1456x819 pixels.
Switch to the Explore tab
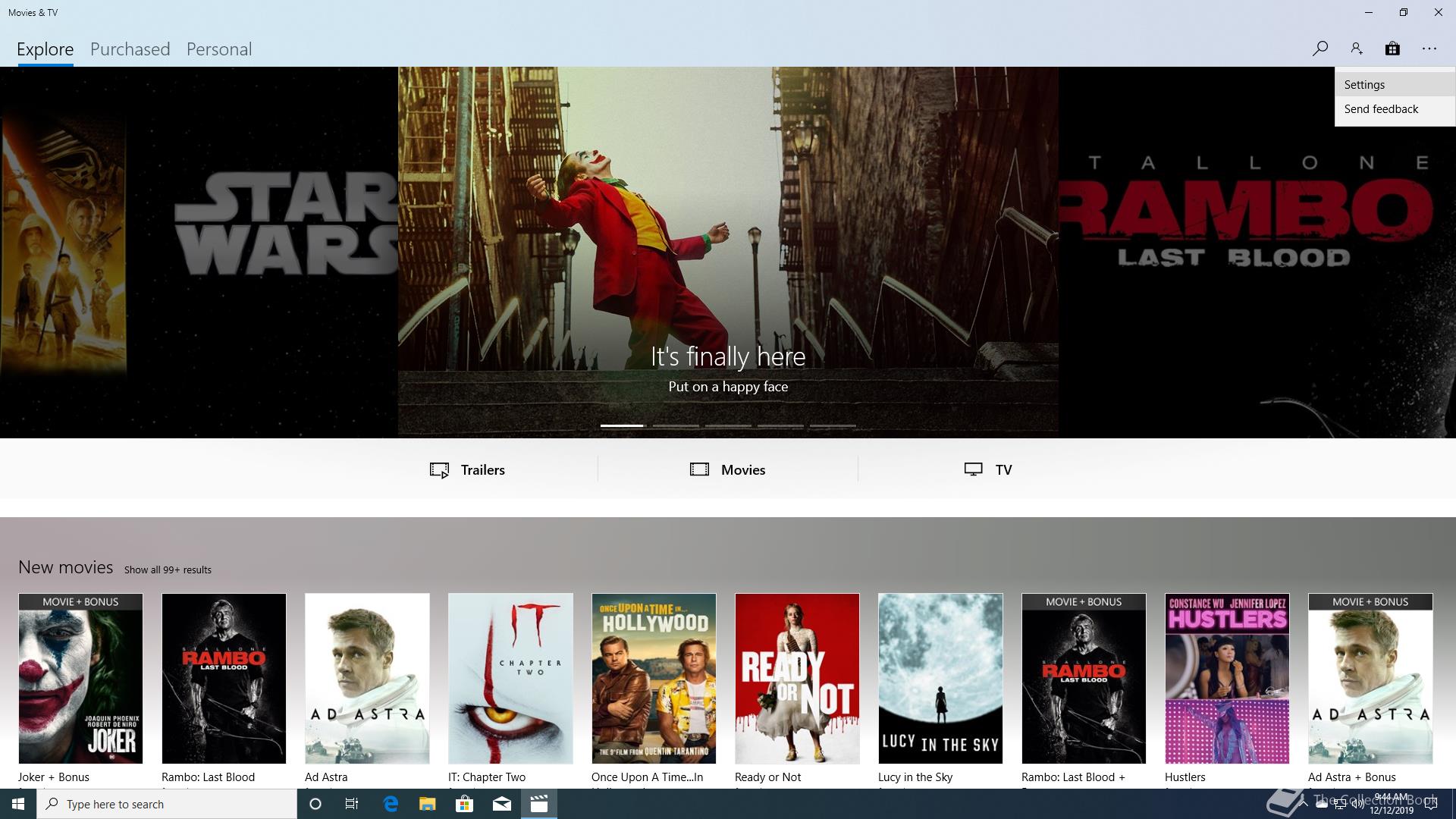(x=45, y=49)
